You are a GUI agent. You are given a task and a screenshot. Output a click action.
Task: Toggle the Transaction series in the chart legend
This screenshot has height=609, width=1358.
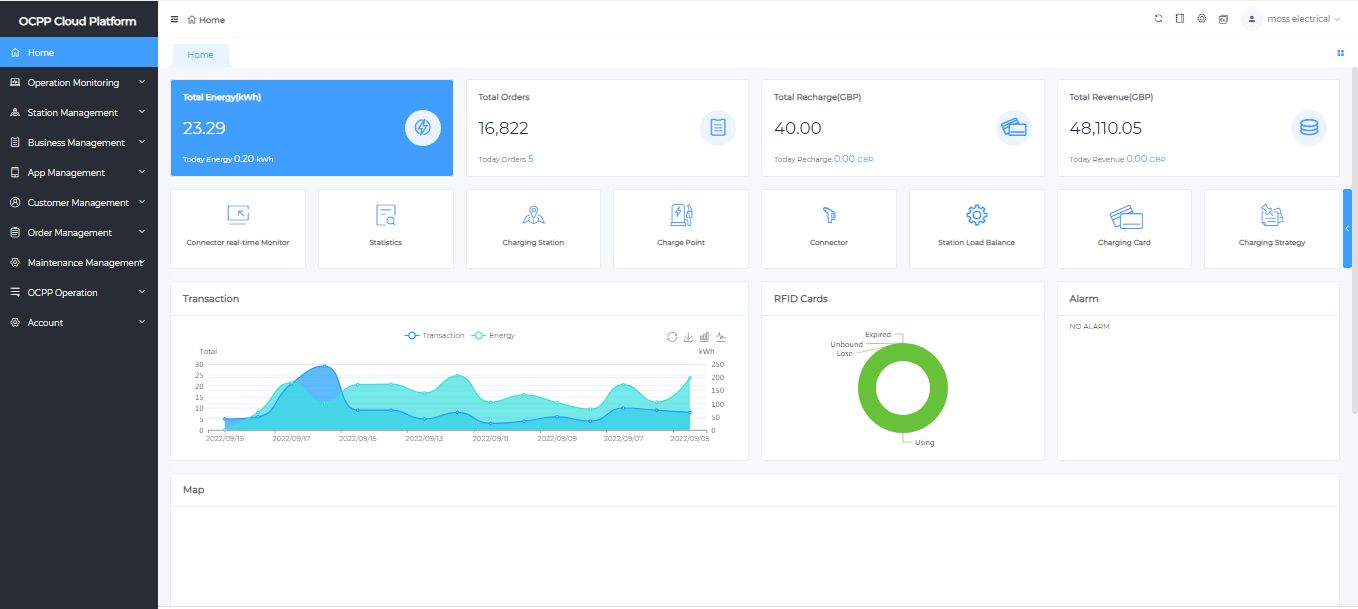tap(434, 335)
